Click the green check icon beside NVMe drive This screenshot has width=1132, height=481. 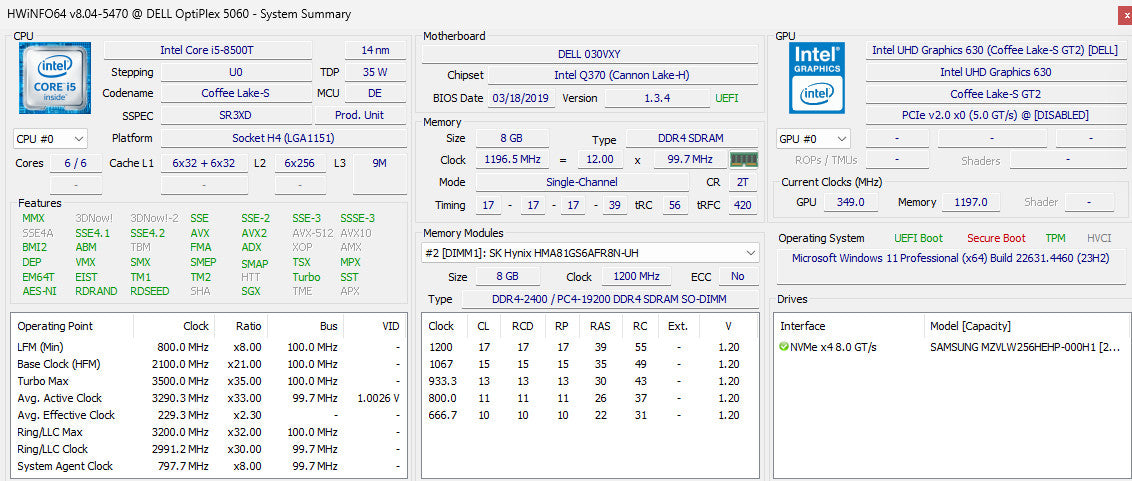coord(784,347)
